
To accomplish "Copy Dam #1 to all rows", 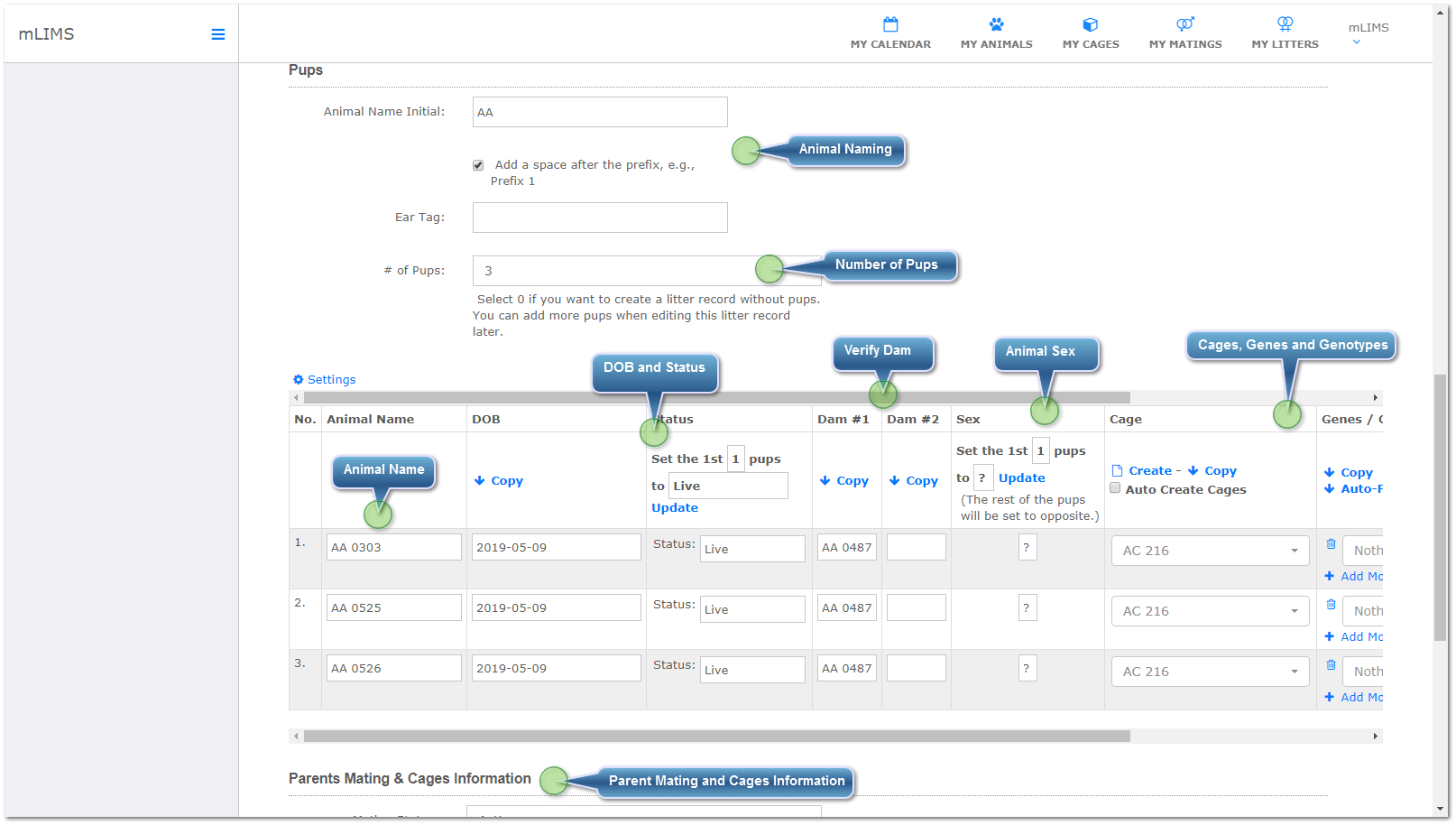I will tap(844, 481).
